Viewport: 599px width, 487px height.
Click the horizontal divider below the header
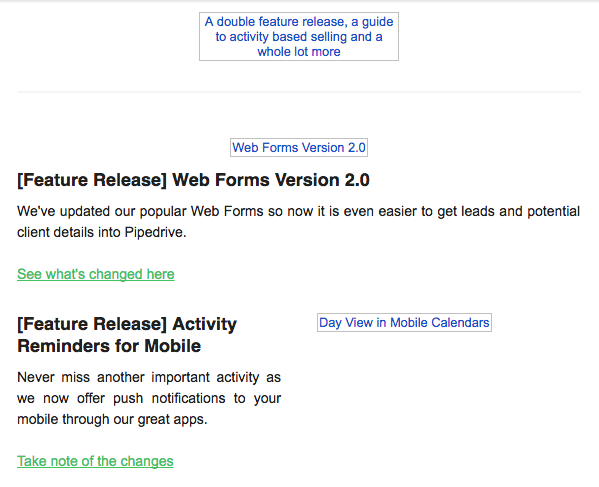click(x=299, y=92)
